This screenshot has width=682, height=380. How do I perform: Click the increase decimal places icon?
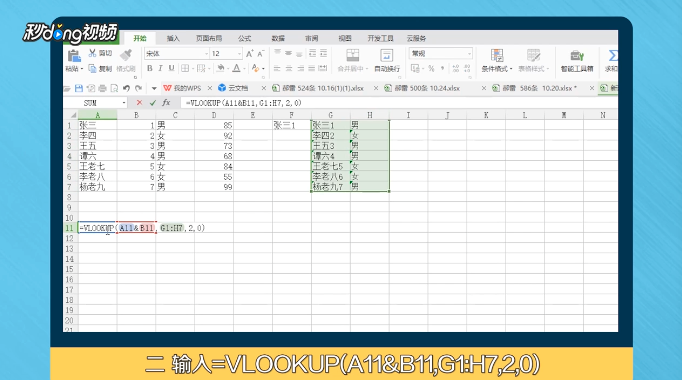[x=455, y=68]
